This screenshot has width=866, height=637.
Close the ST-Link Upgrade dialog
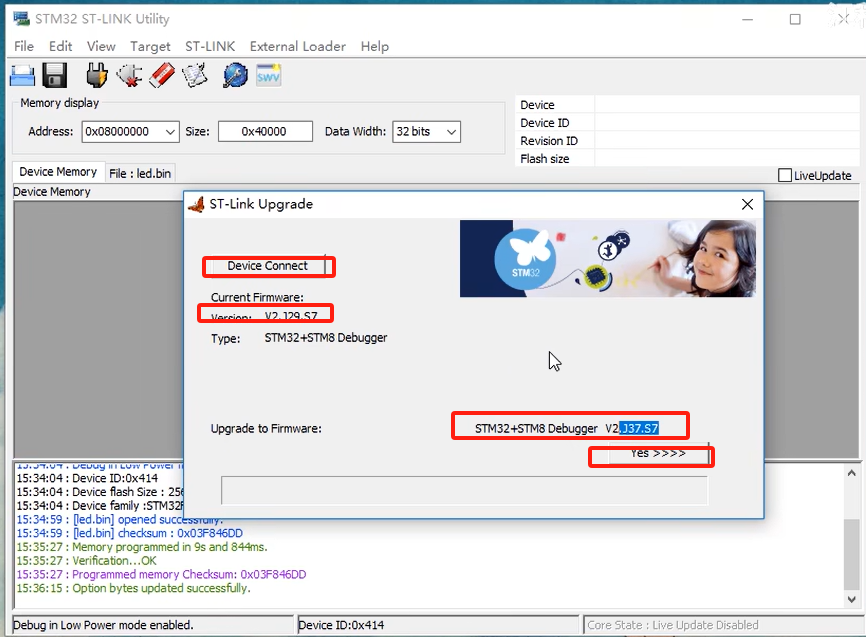[747, 204]
